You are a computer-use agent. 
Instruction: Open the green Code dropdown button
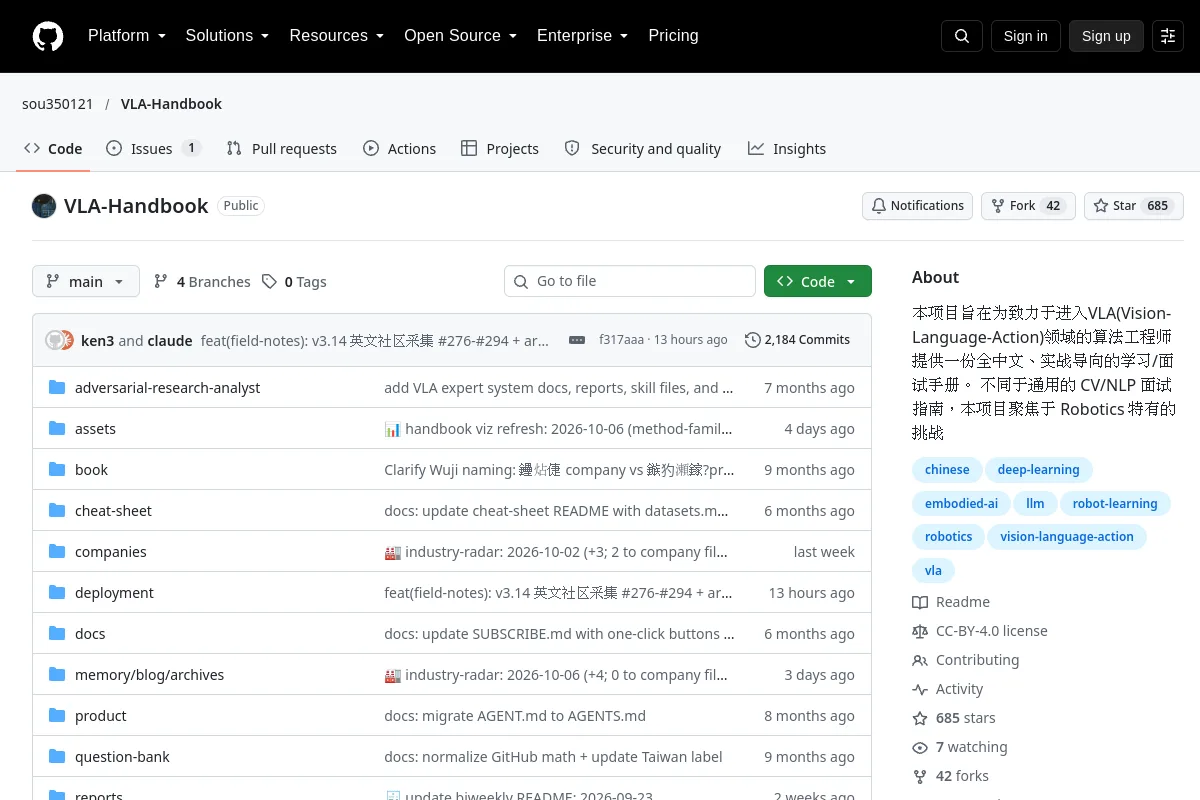pyautogui.click(x=818, y=281)
